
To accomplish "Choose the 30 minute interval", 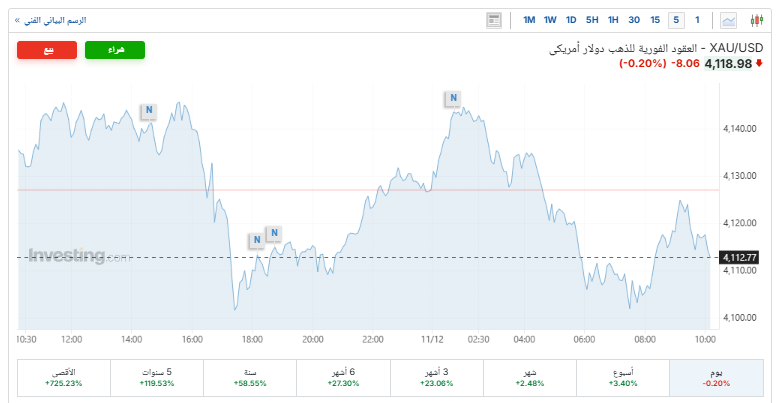I will pos(634,20).
